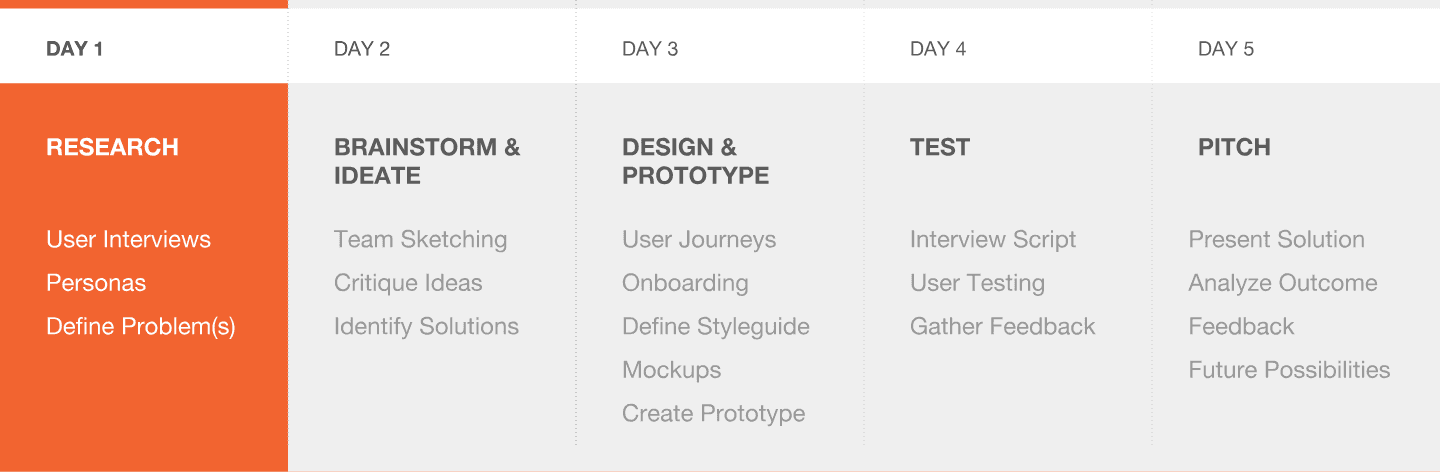Select Personas under Research
The height and width of the screenshot is (472, 1440).
[96, 283]
